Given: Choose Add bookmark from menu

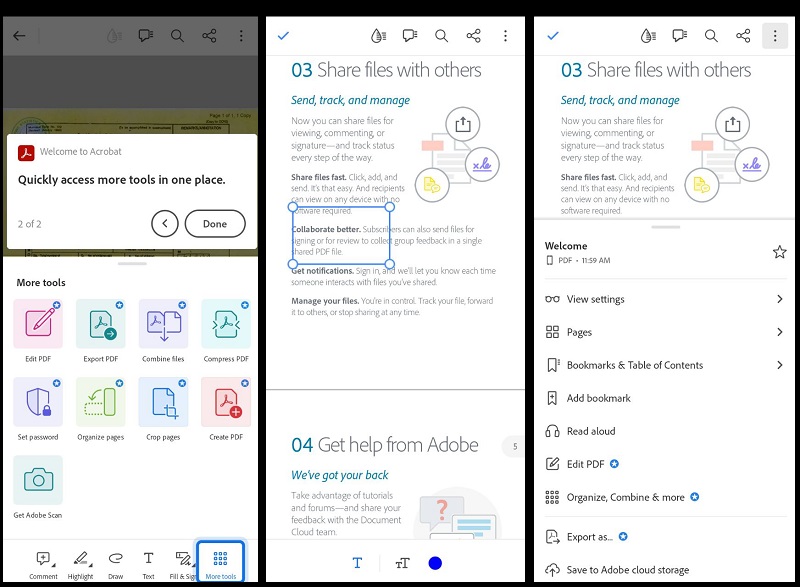Looking at the screenshot, I should click(x=665, y=398).
